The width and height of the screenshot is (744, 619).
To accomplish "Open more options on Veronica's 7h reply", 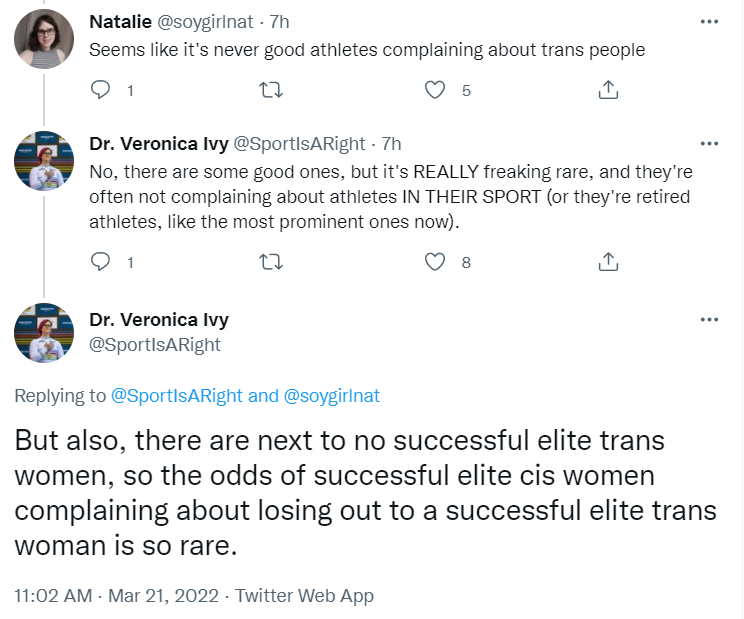I will pyautogui.click(x=709, y=144).
